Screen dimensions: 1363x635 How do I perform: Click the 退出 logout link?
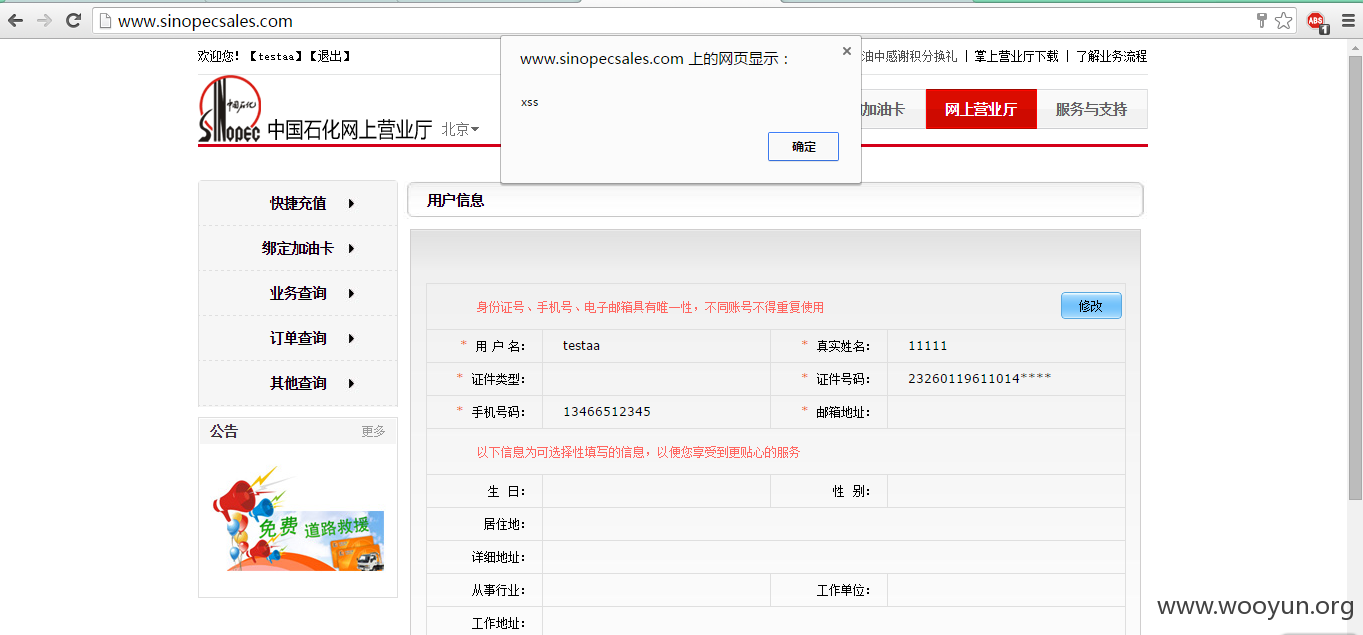(x=329, y=57)
